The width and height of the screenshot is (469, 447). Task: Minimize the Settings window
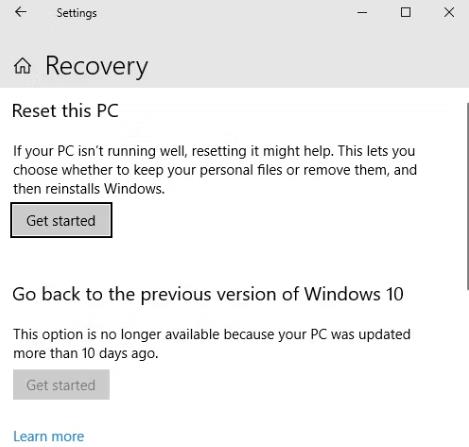(362, 13)
